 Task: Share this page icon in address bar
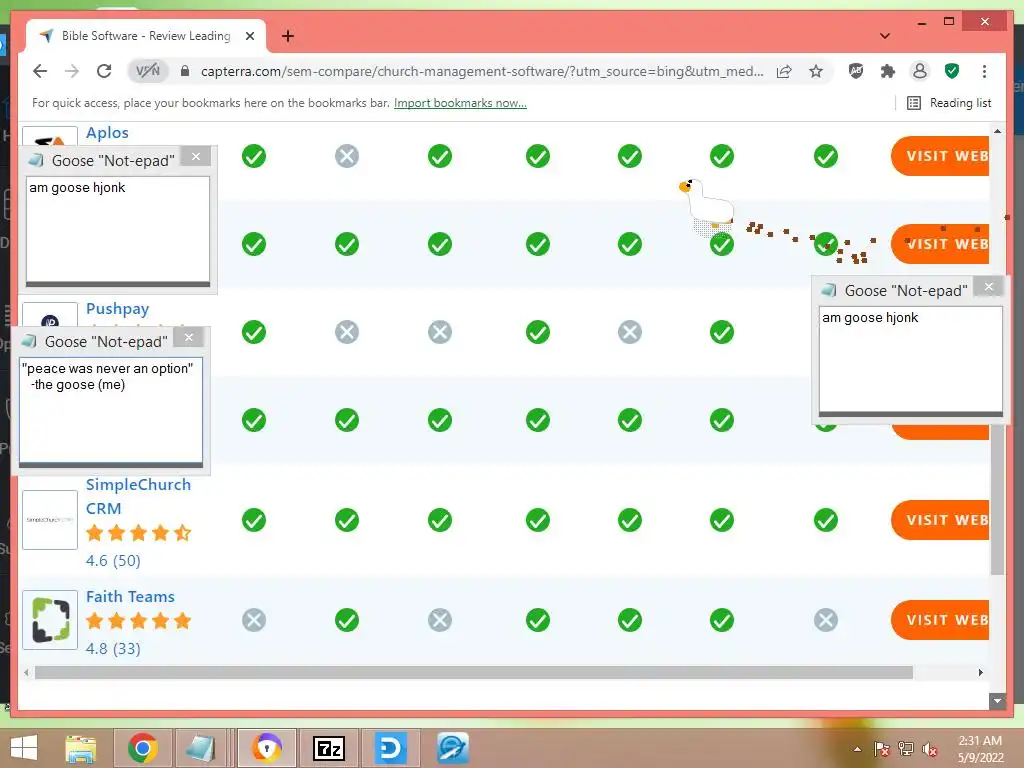pyautogui.click(x=784, y=71)
